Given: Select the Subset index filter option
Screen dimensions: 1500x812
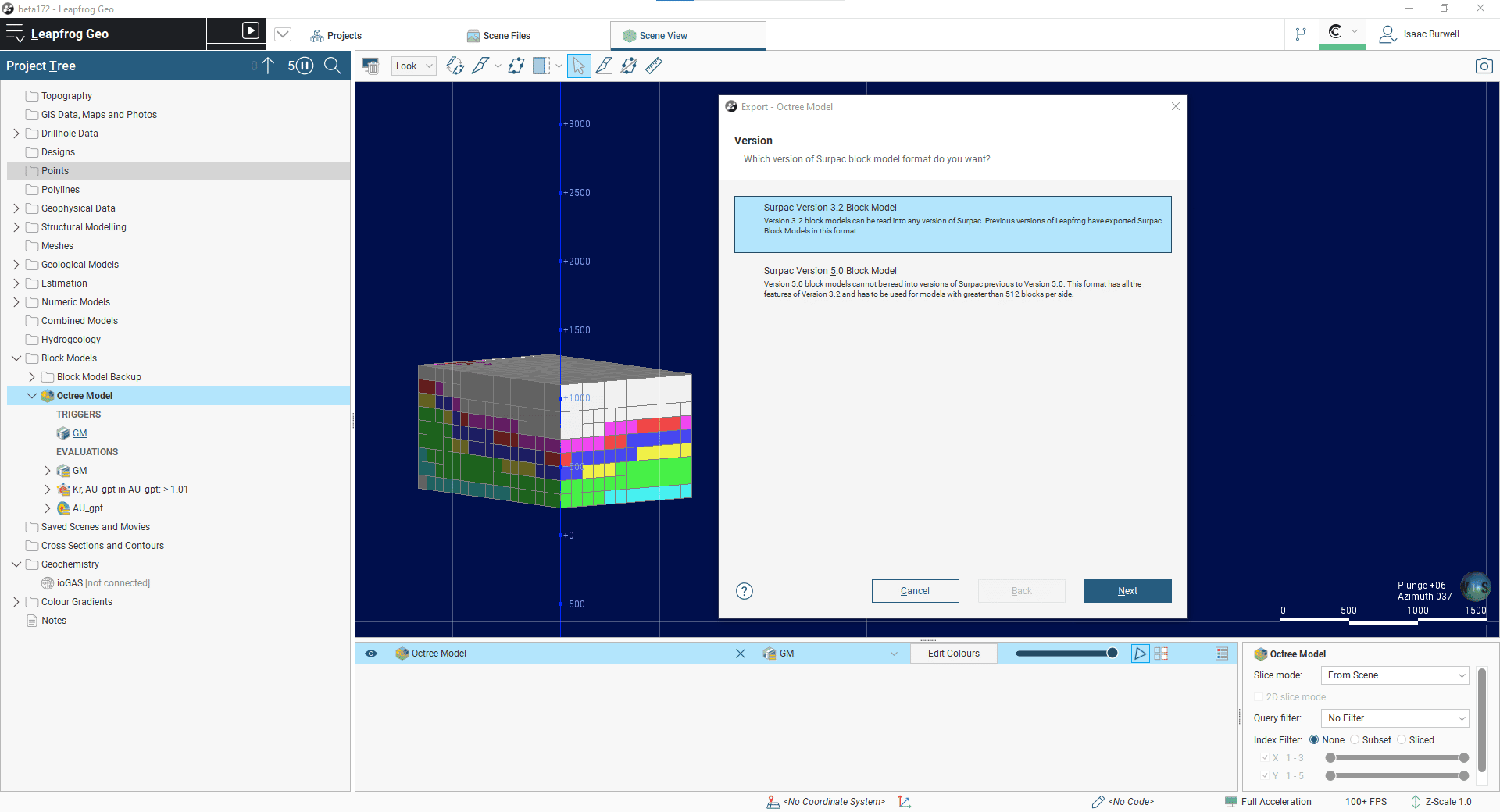Looking at the screenshot, I should point(1370,740).
